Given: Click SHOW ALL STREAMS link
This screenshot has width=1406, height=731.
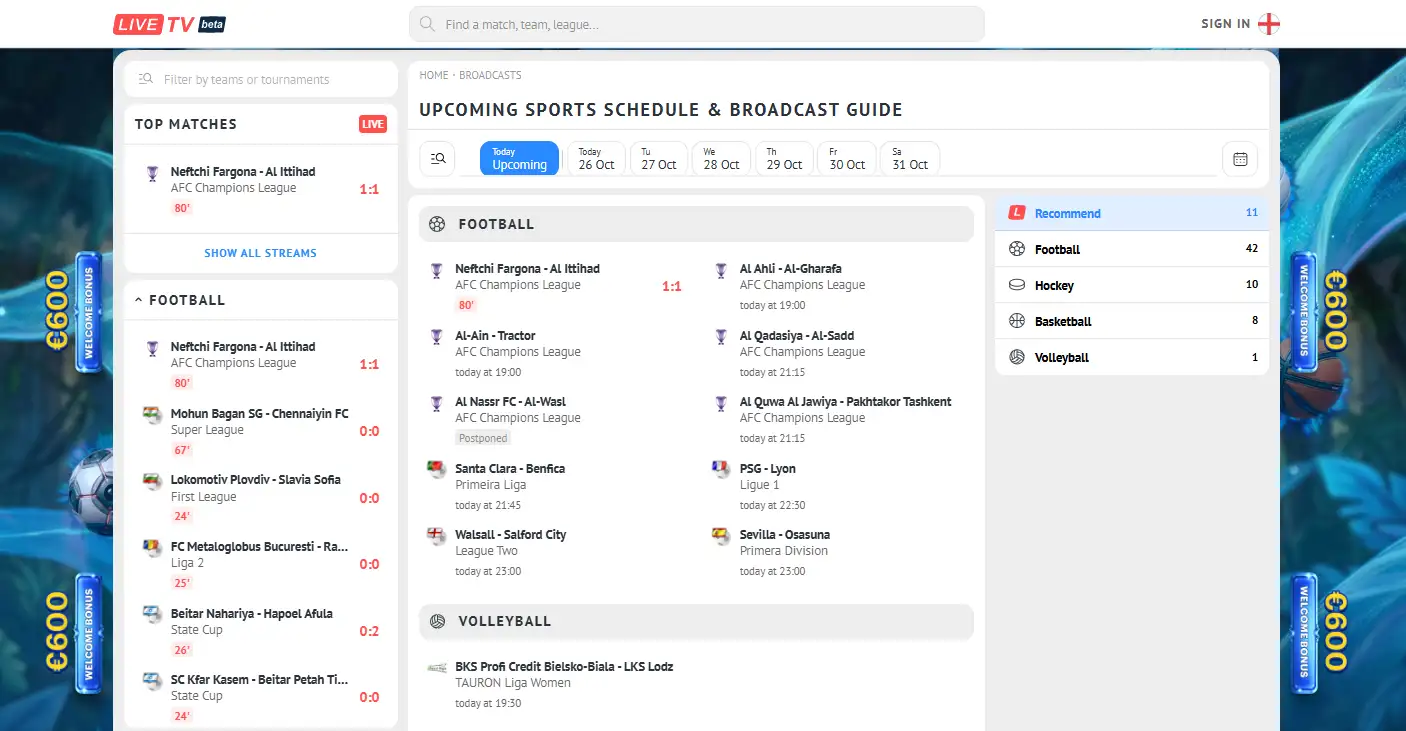Looking at the screenshot, I should tap(261, 253).
